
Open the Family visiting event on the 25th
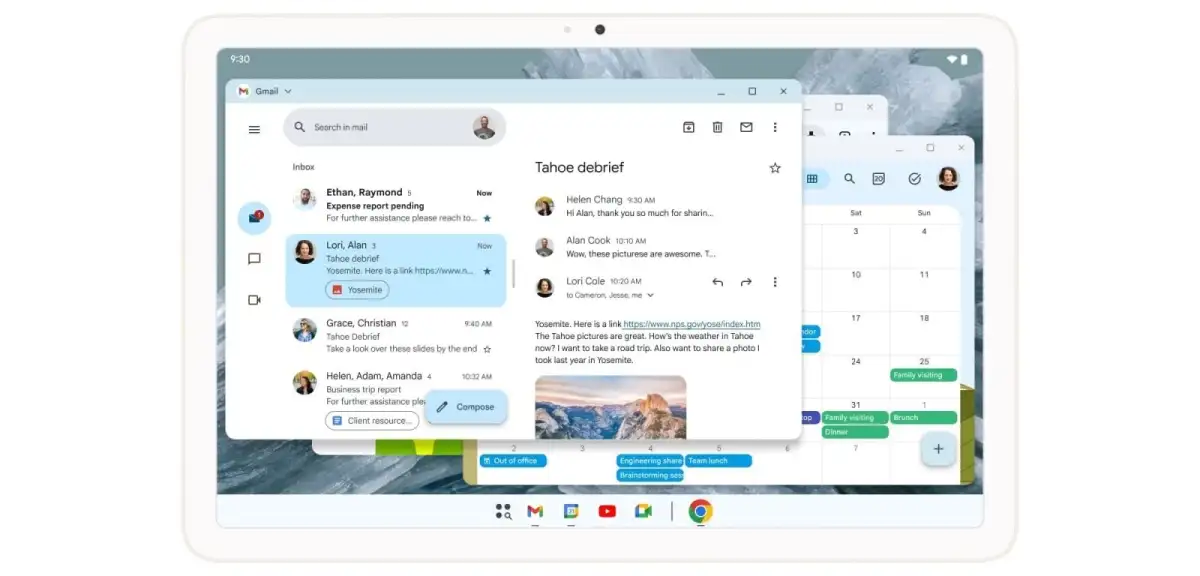(x=924, y=375)
